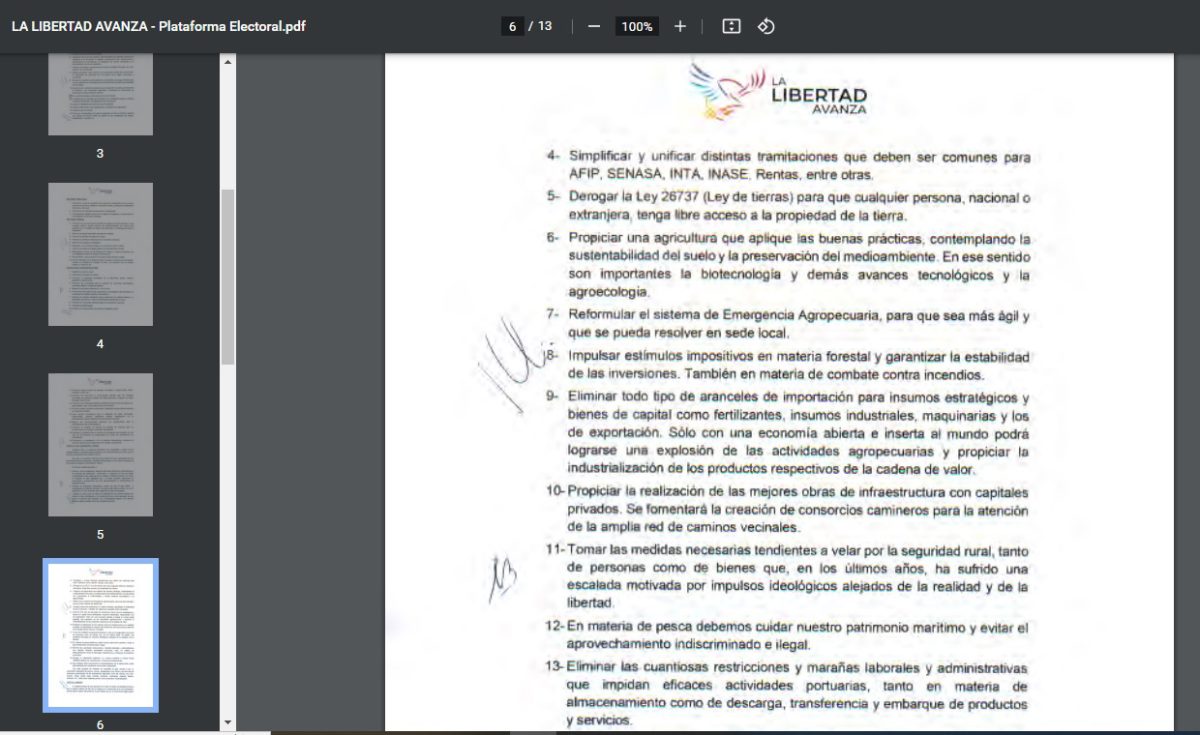This screenshot has width=1200, height=735.
Task: Click the current page number field
Action: (512, 26)
